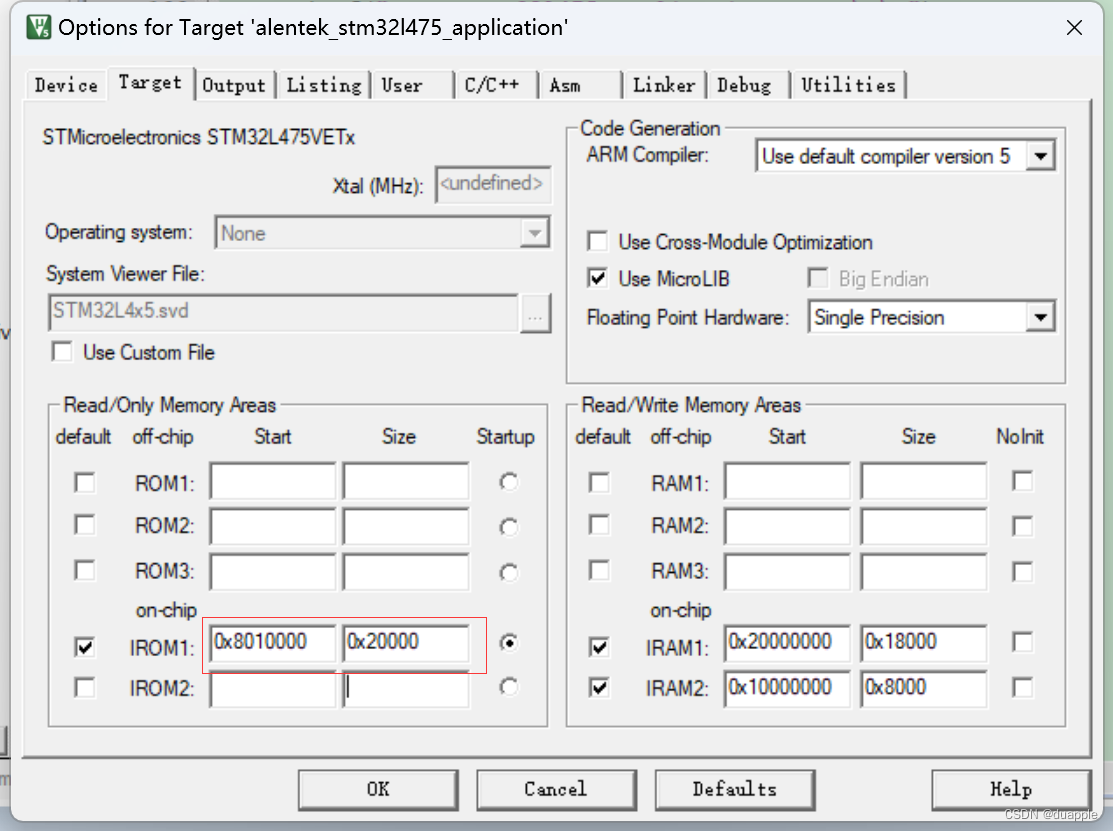This screenshot has height=831, width=1113.
Task: Enable NoInit for IRAM2
Action: pyautogui.click(x=1022, y=688)
